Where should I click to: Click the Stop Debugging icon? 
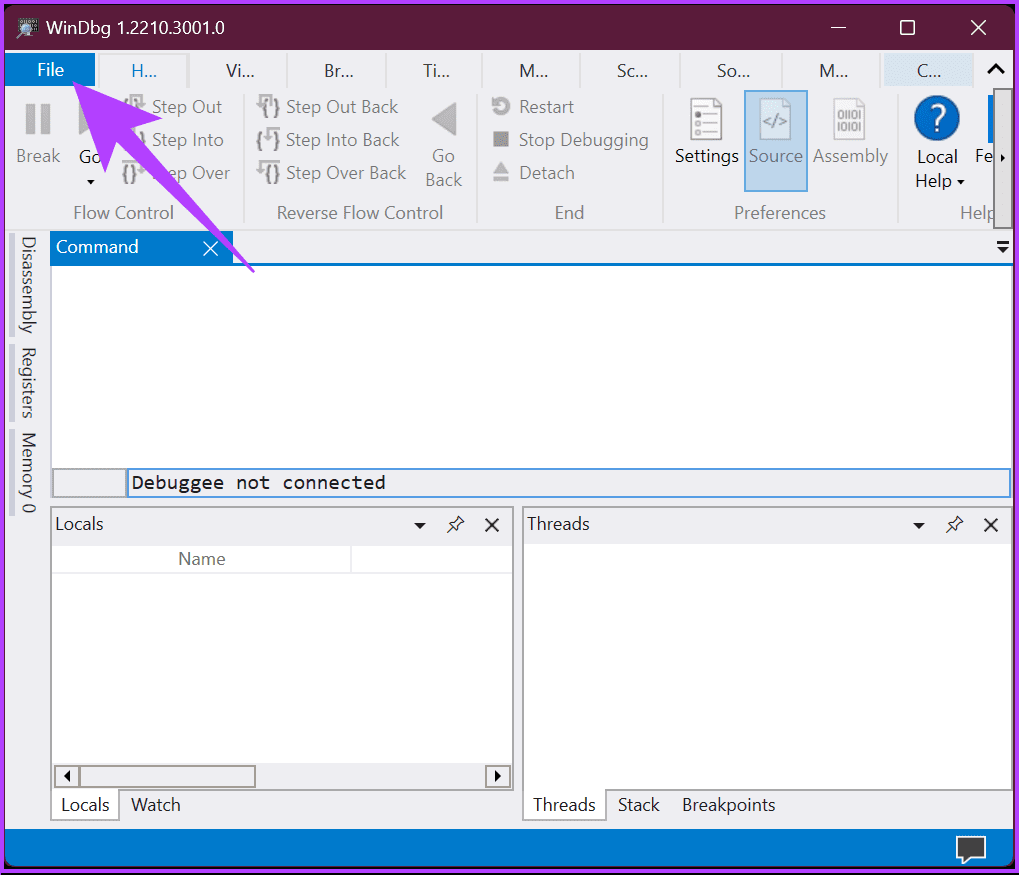click(500, 139)
